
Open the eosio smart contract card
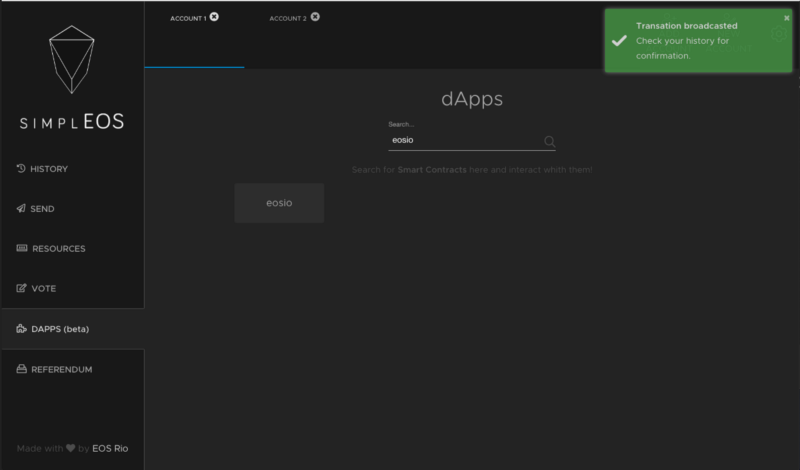tap(279, 203)
